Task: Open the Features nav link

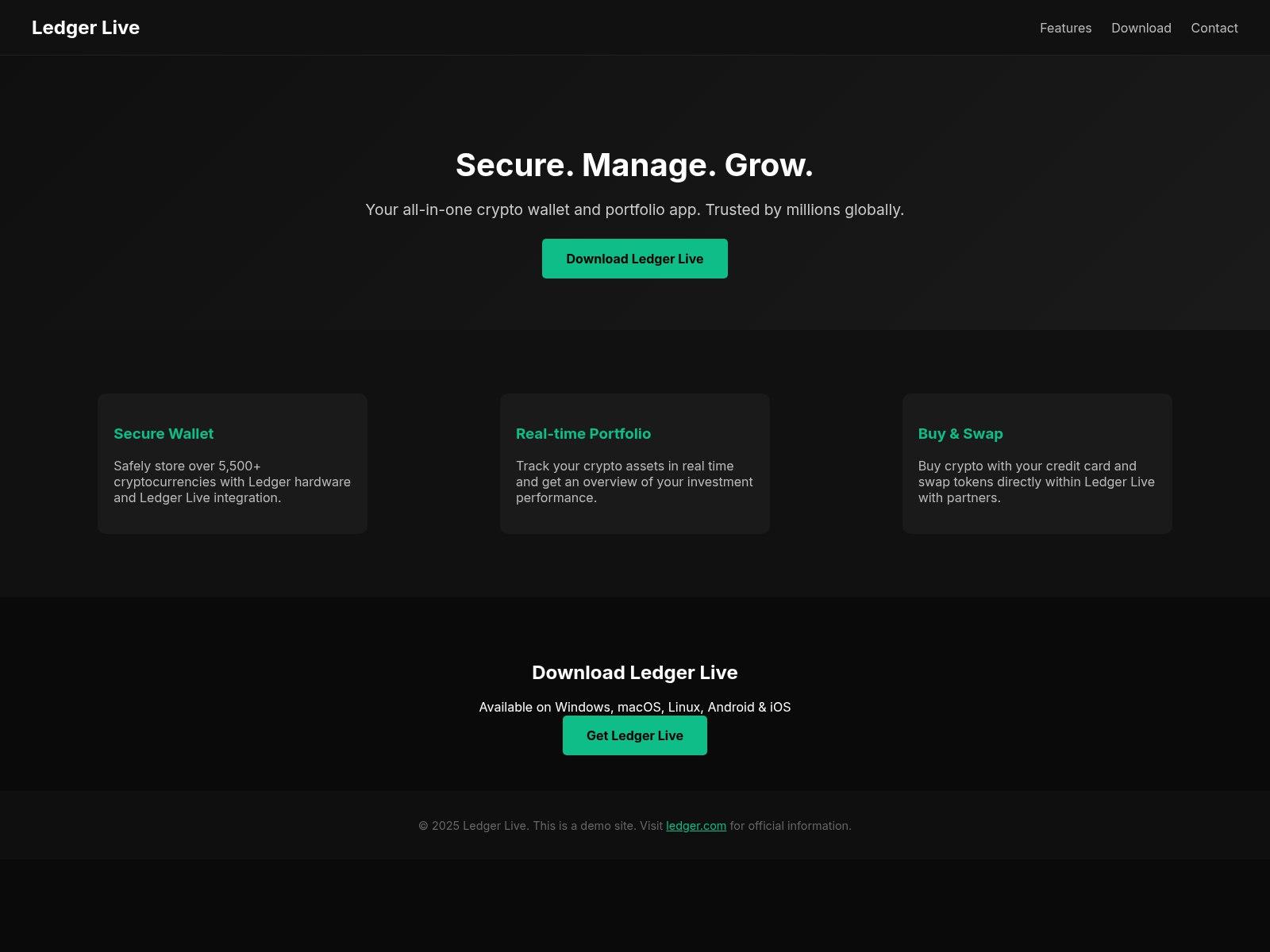Action: (x=1065, y=28)
